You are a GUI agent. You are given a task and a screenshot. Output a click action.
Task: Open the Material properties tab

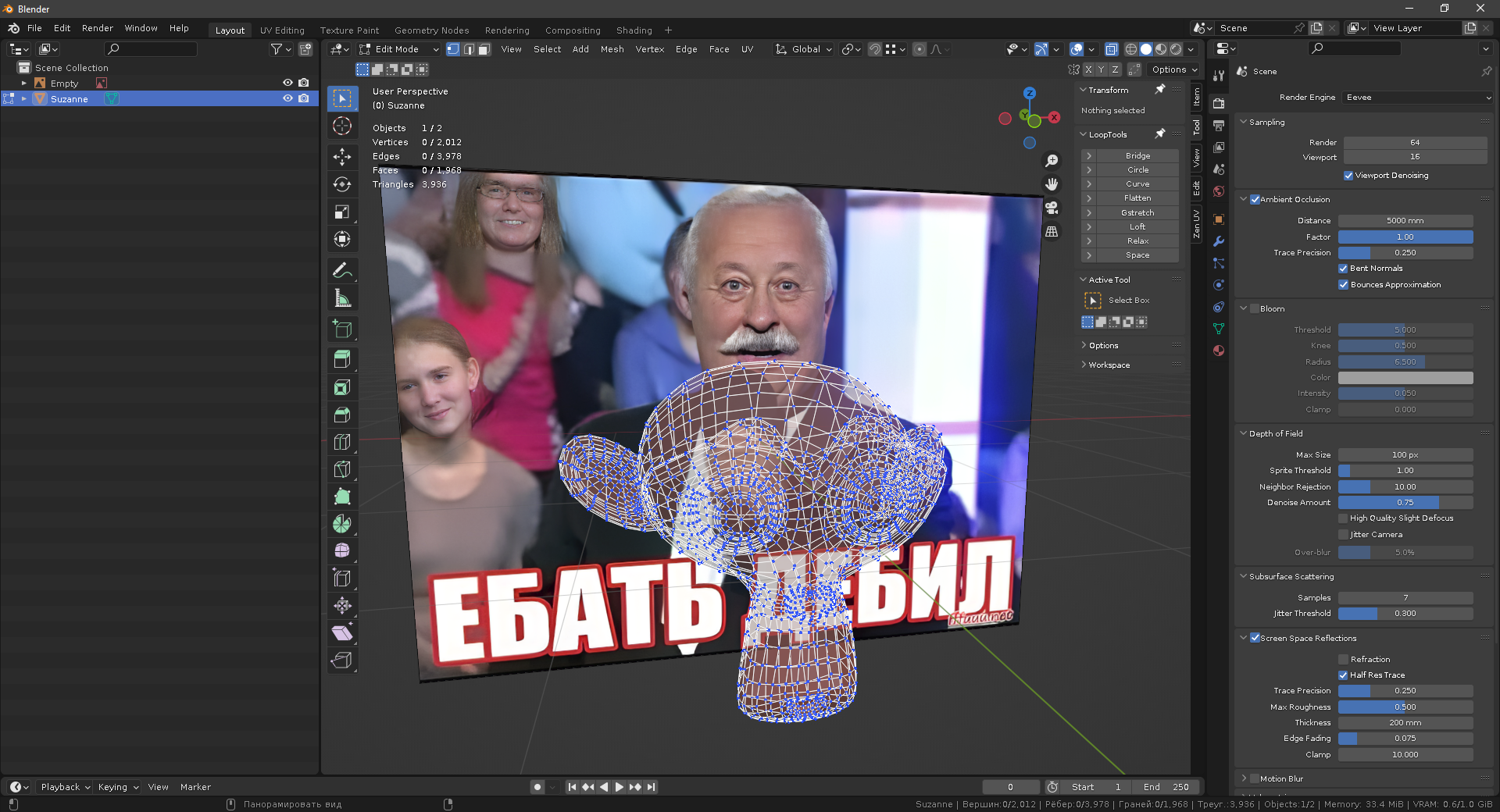[1219, 351]
